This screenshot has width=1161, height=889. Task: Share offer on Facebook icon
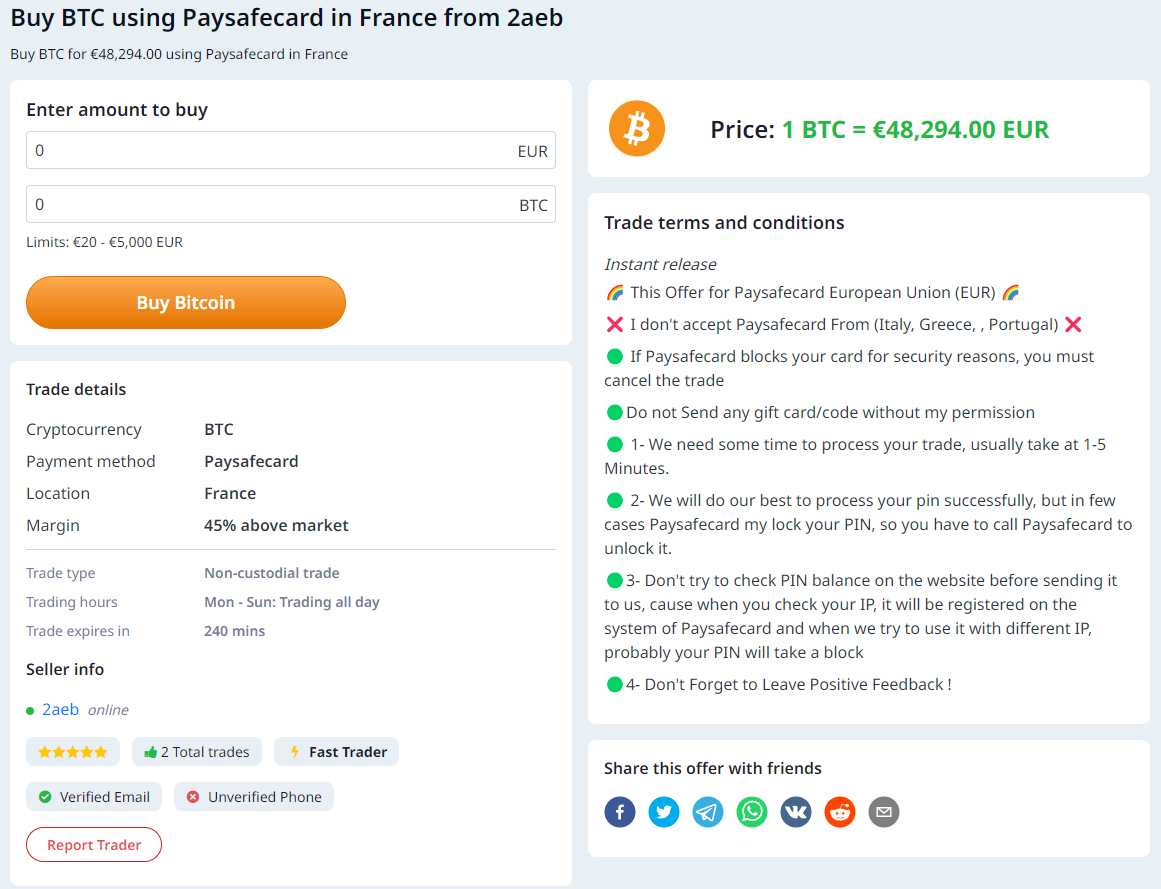pyautogui.click(x=620, y=812)
